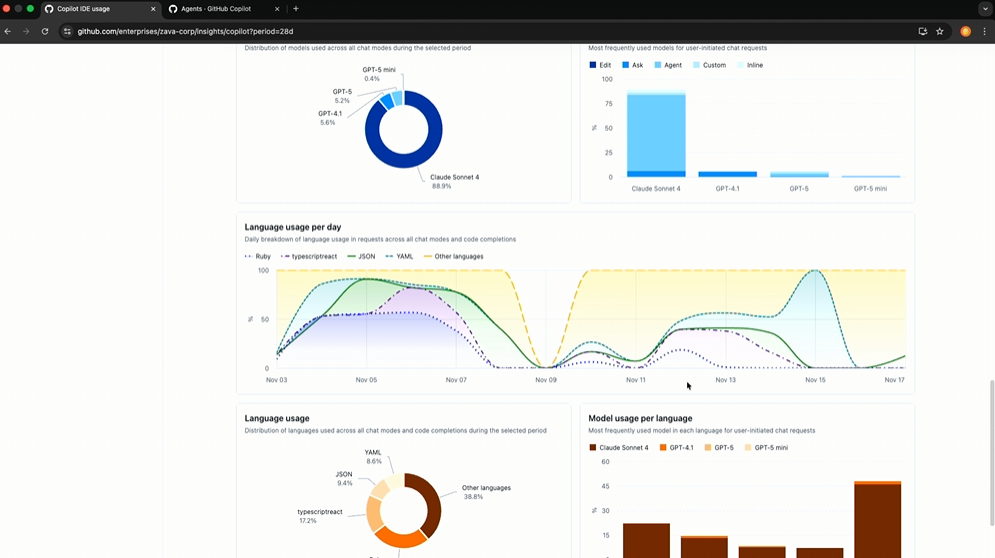Open the orange profile avatar
995x558 pixels.
[x=965, y=31]
